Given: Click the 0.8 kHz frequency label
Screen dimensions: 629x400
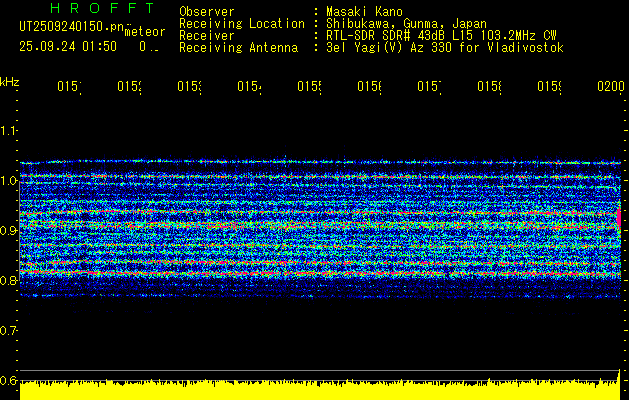Looking at the screenshot, I should pyautogui.click(x=8, y=280).
